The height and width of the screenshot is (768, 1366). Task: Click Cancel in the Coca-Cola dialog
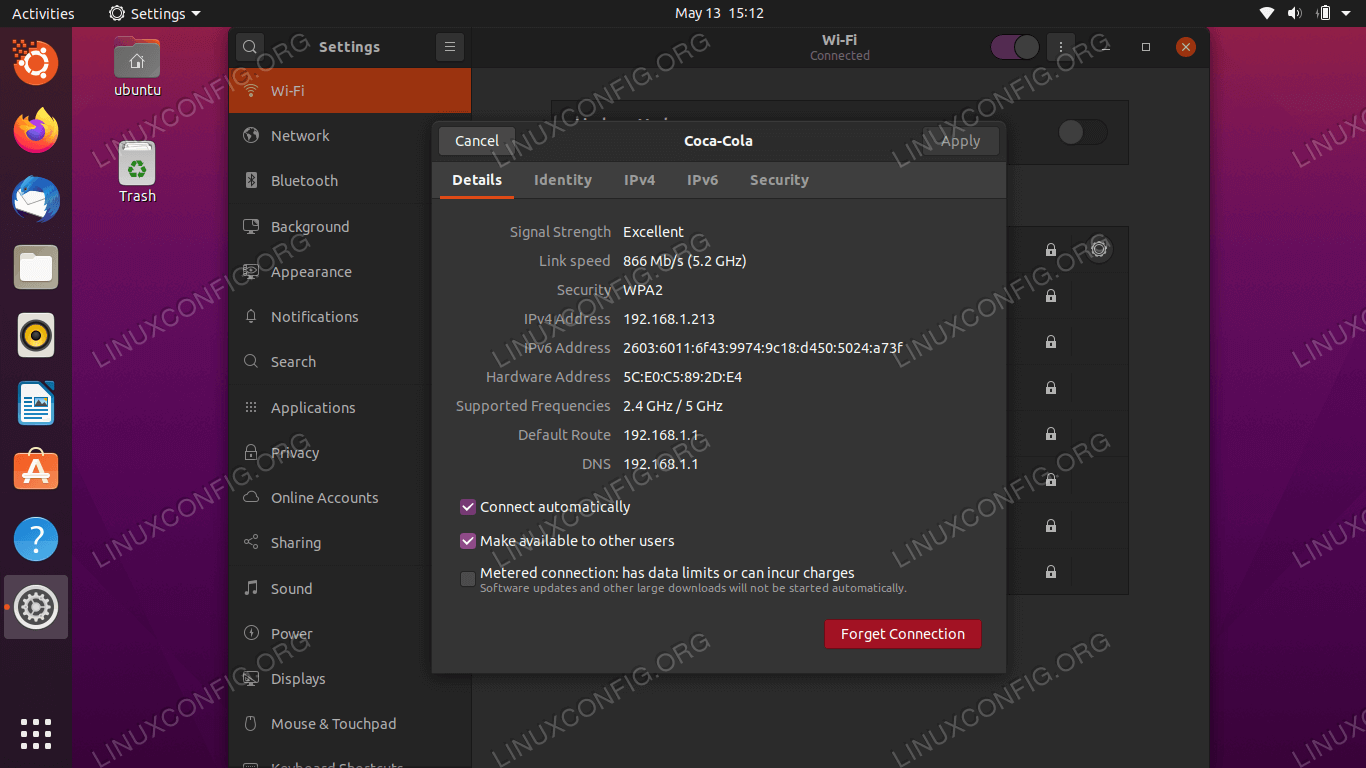tap(477, 141)
